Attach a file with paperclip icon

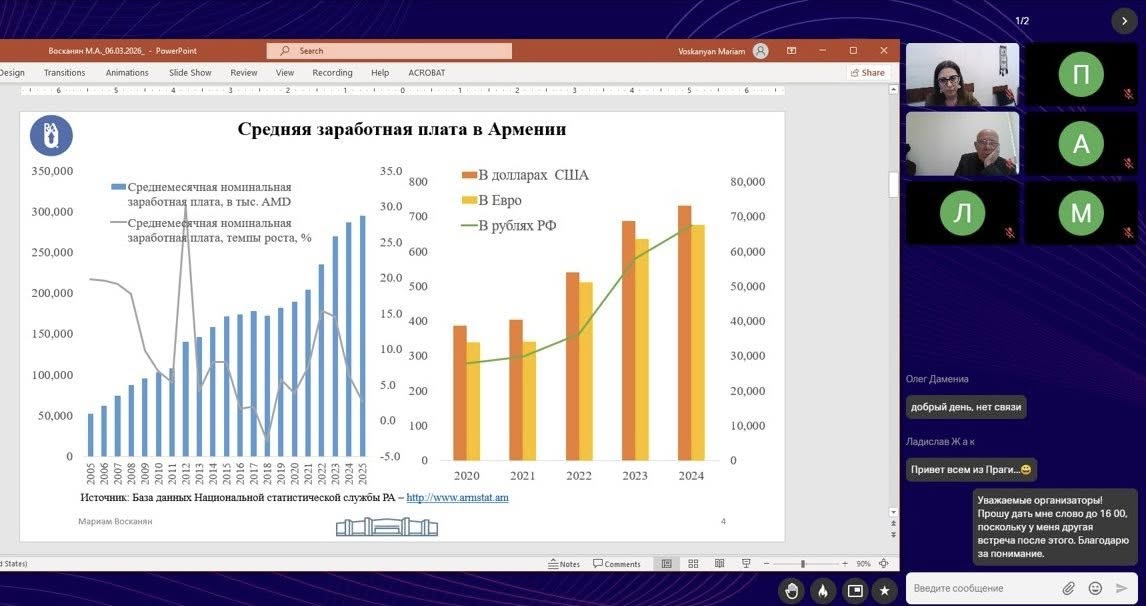coord(1068,588)
